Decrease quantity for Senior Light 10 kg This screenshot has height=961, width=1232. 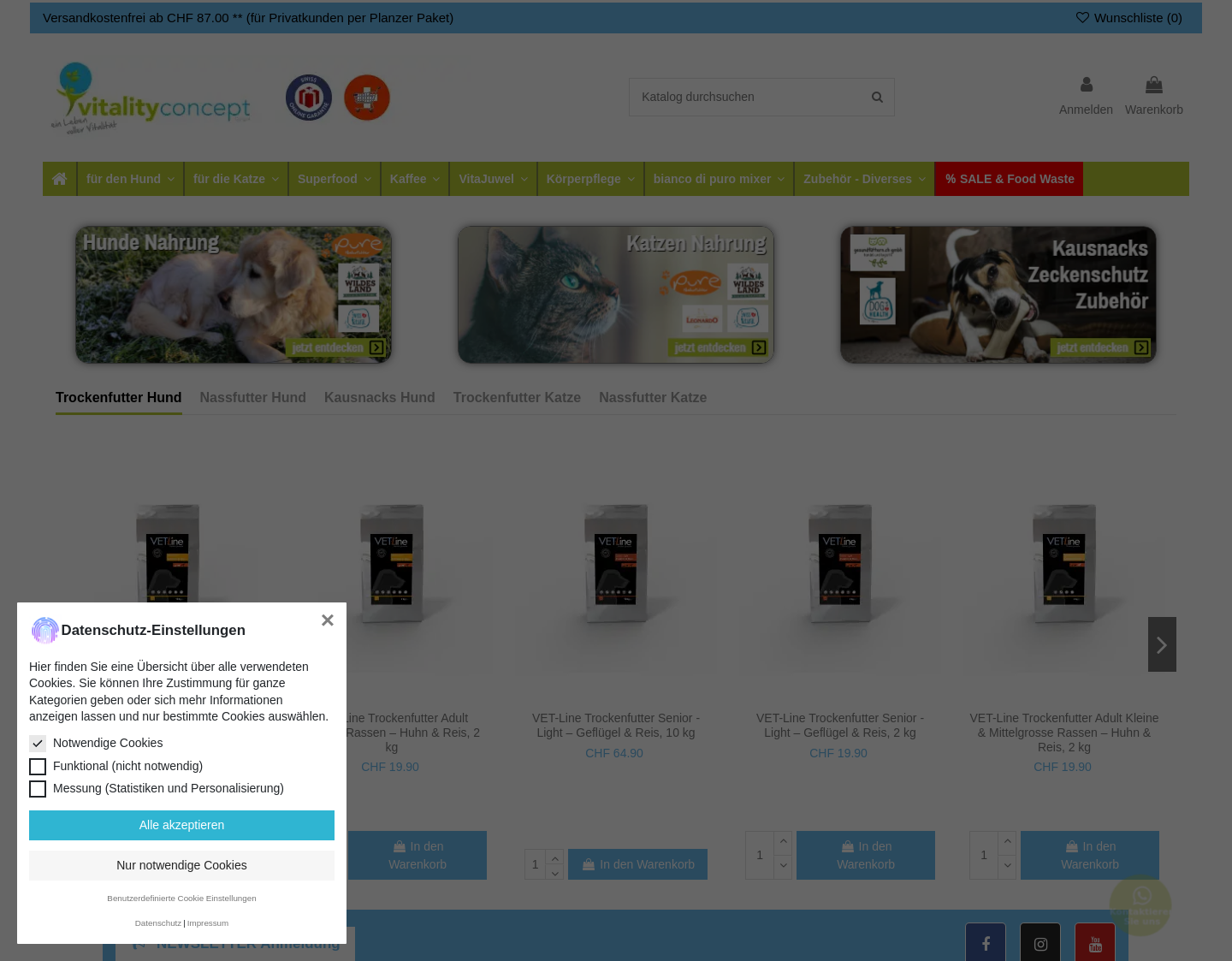[x=555, y=874]
